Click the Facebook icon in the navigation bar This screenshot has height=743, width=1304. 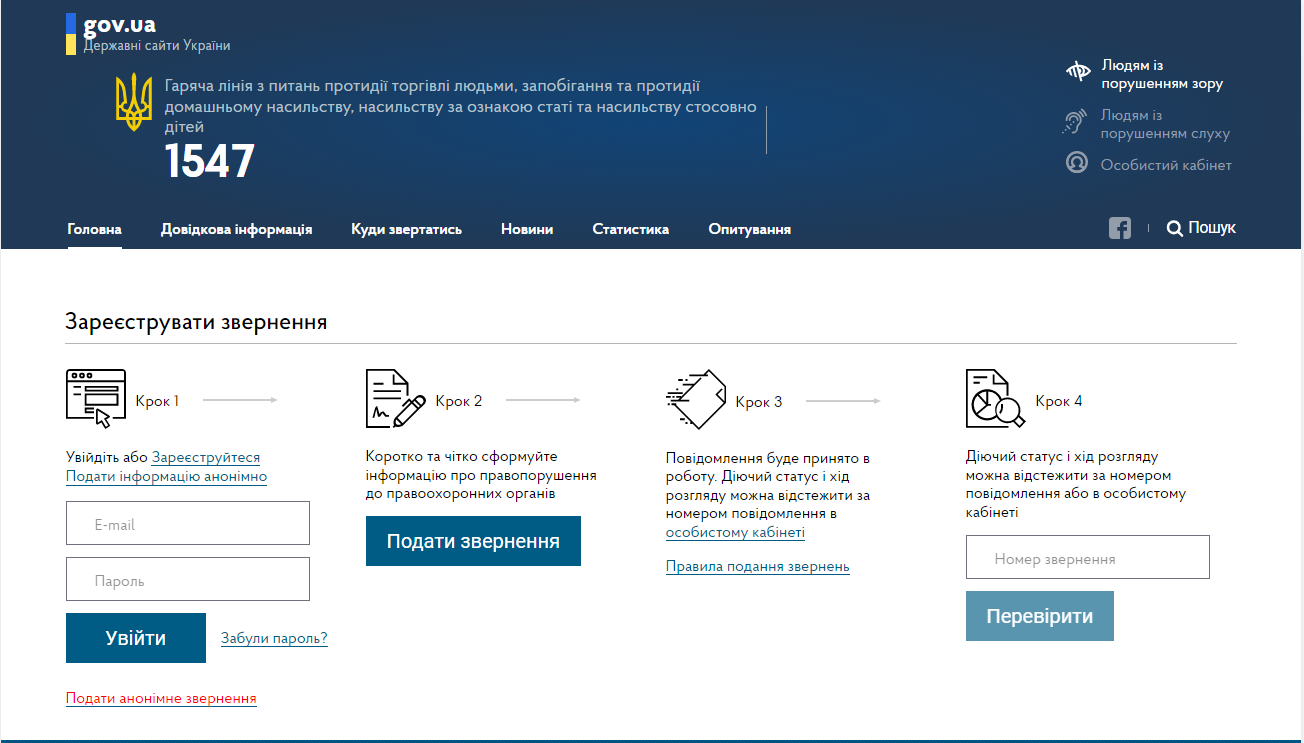pyautogui.click(x=1119, y=228)
